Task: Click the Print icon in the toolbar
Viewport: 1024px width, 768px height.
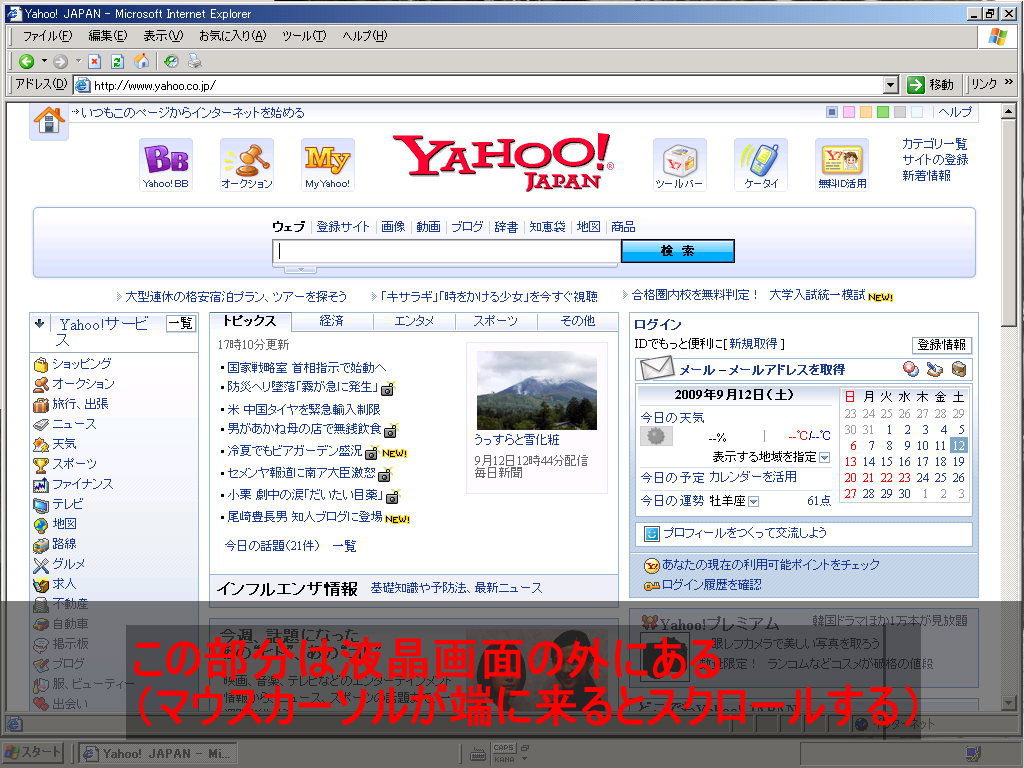Action: coord(195,61)
